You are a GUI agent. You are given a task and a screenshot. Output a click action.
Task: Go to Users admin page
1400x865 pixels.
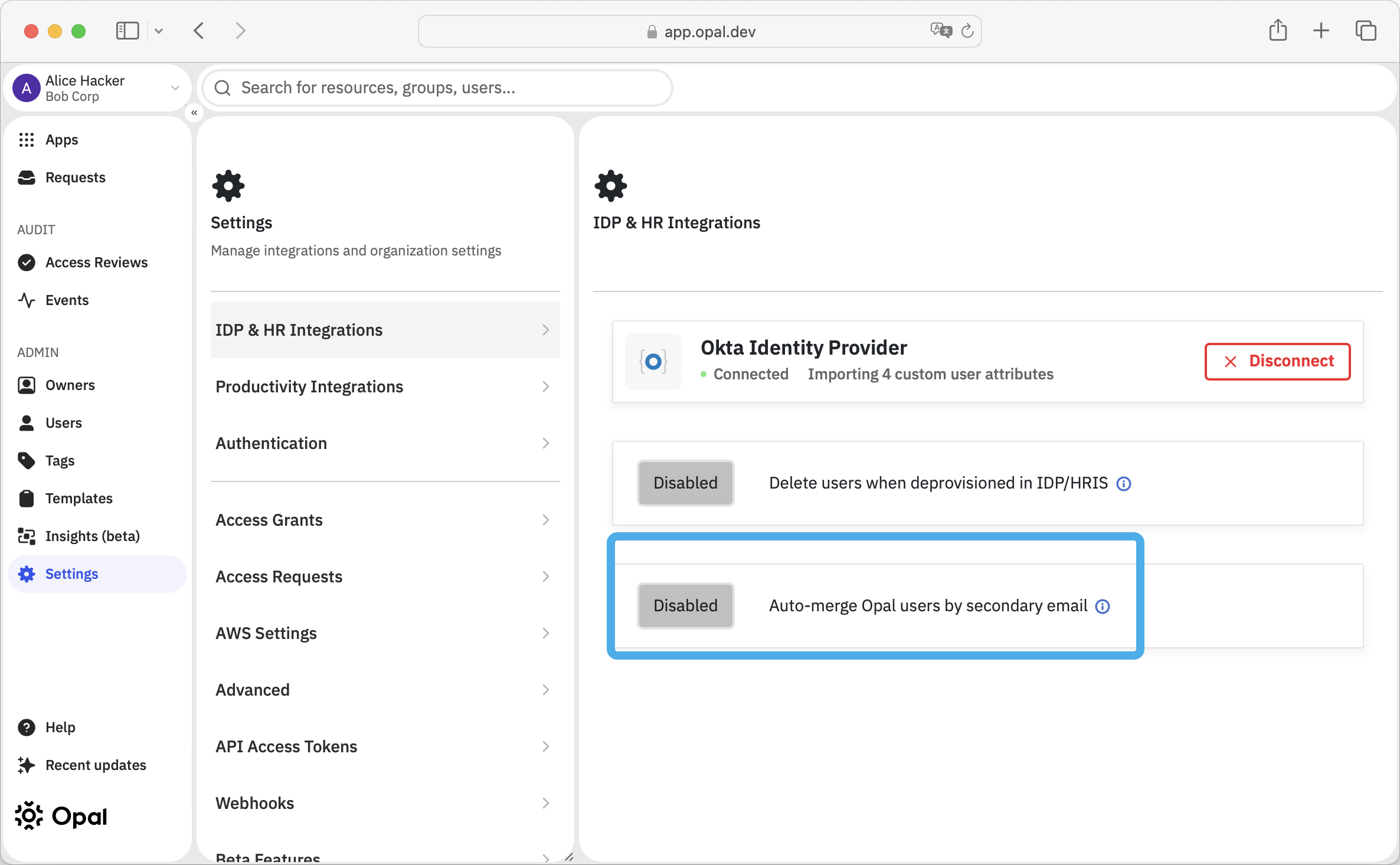pos(97,423)
